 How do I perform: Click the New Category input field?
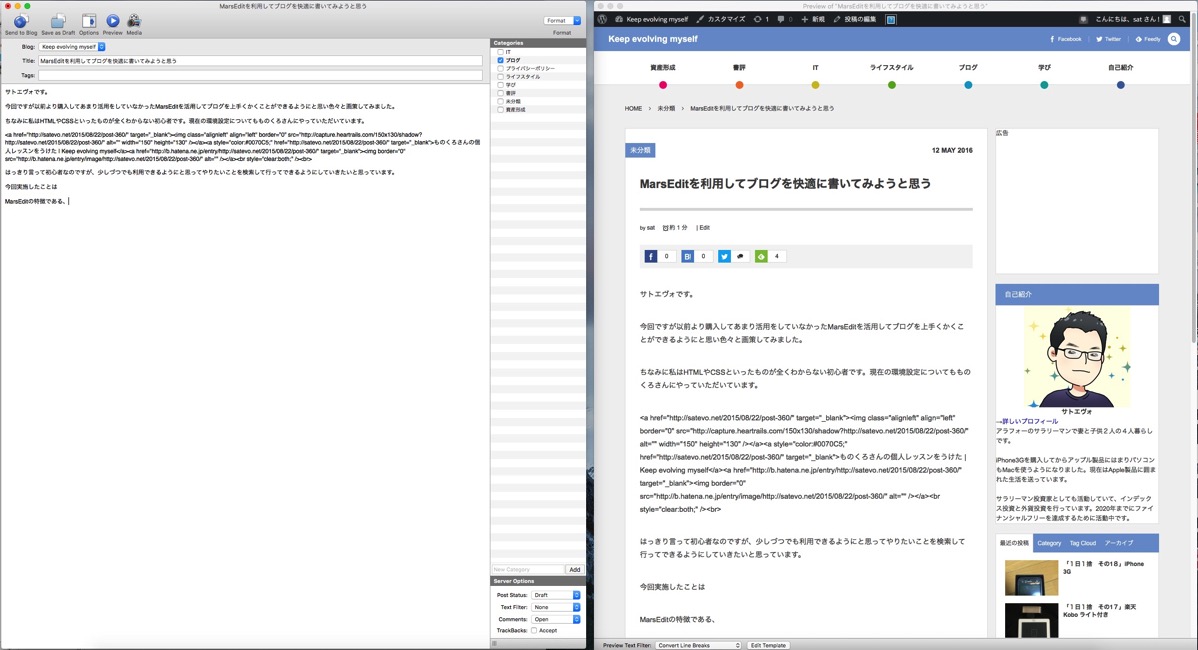tap(527, 570)
